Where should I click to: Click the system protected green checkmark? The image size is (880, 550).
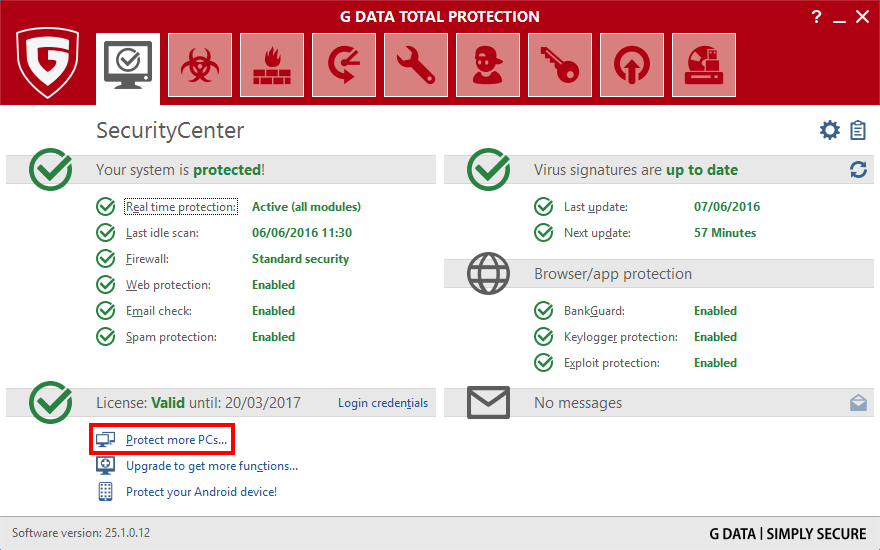coord(51,169)
